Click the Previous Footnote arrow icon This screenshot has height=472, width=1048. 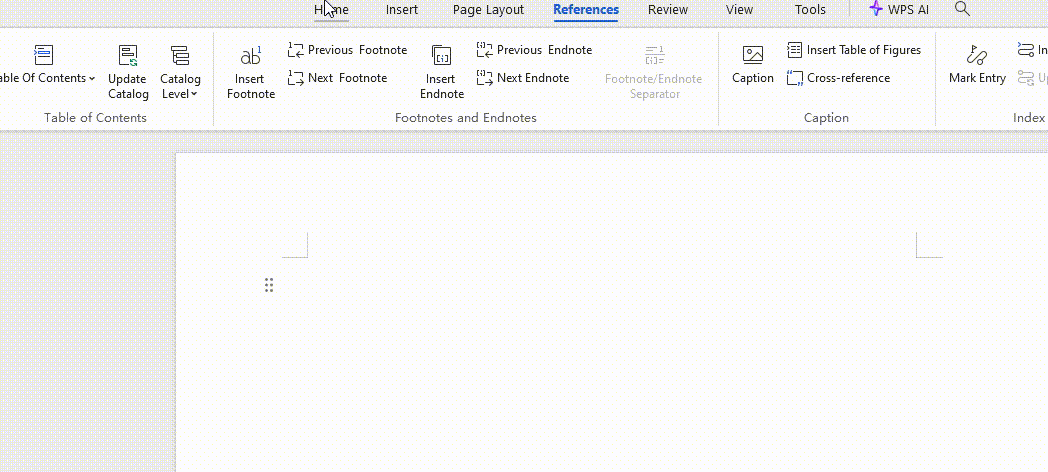pyautogui.click(x=295, y=50)
